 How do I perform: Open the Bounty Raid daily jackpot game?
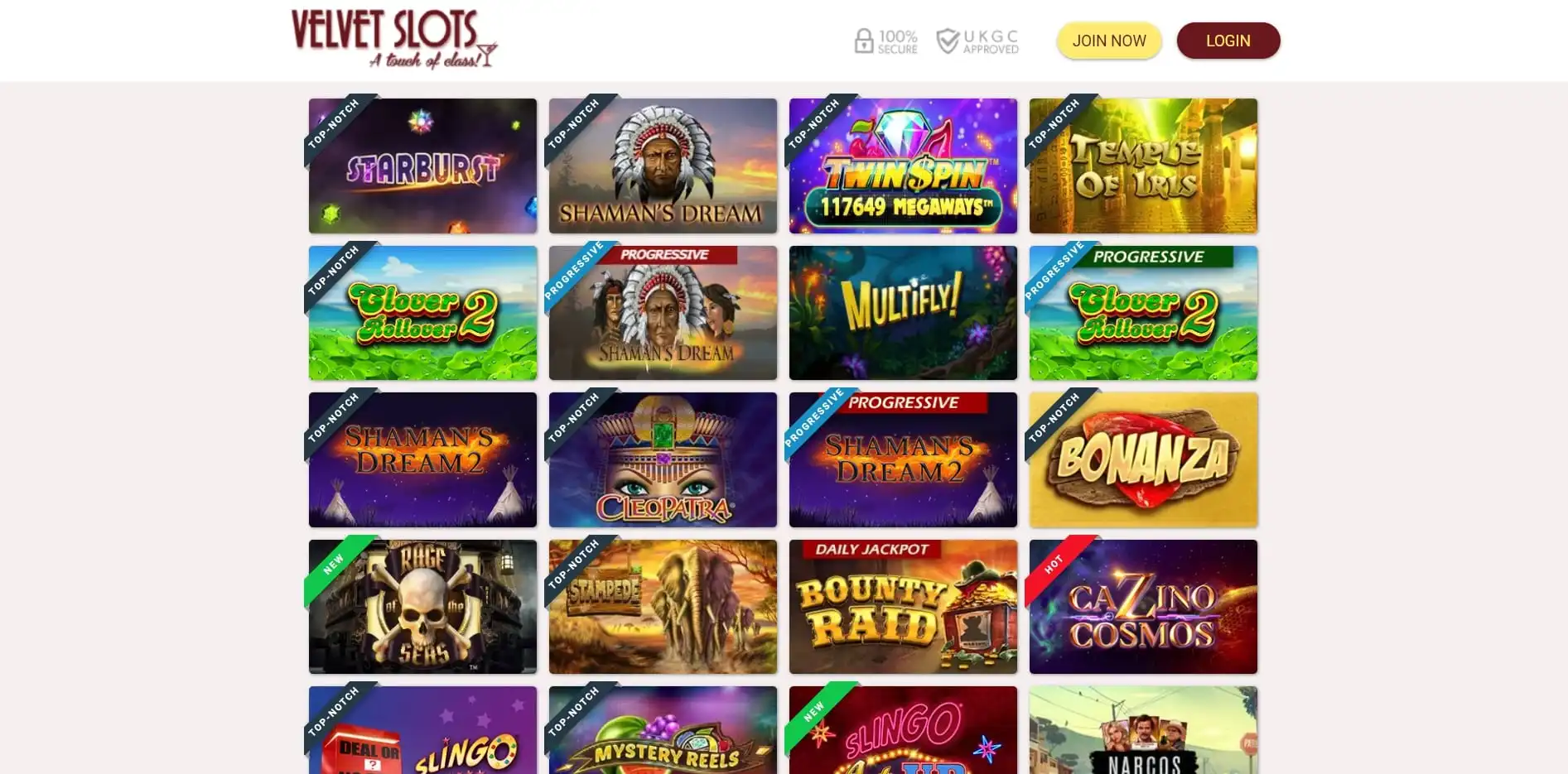pos(903,607)
